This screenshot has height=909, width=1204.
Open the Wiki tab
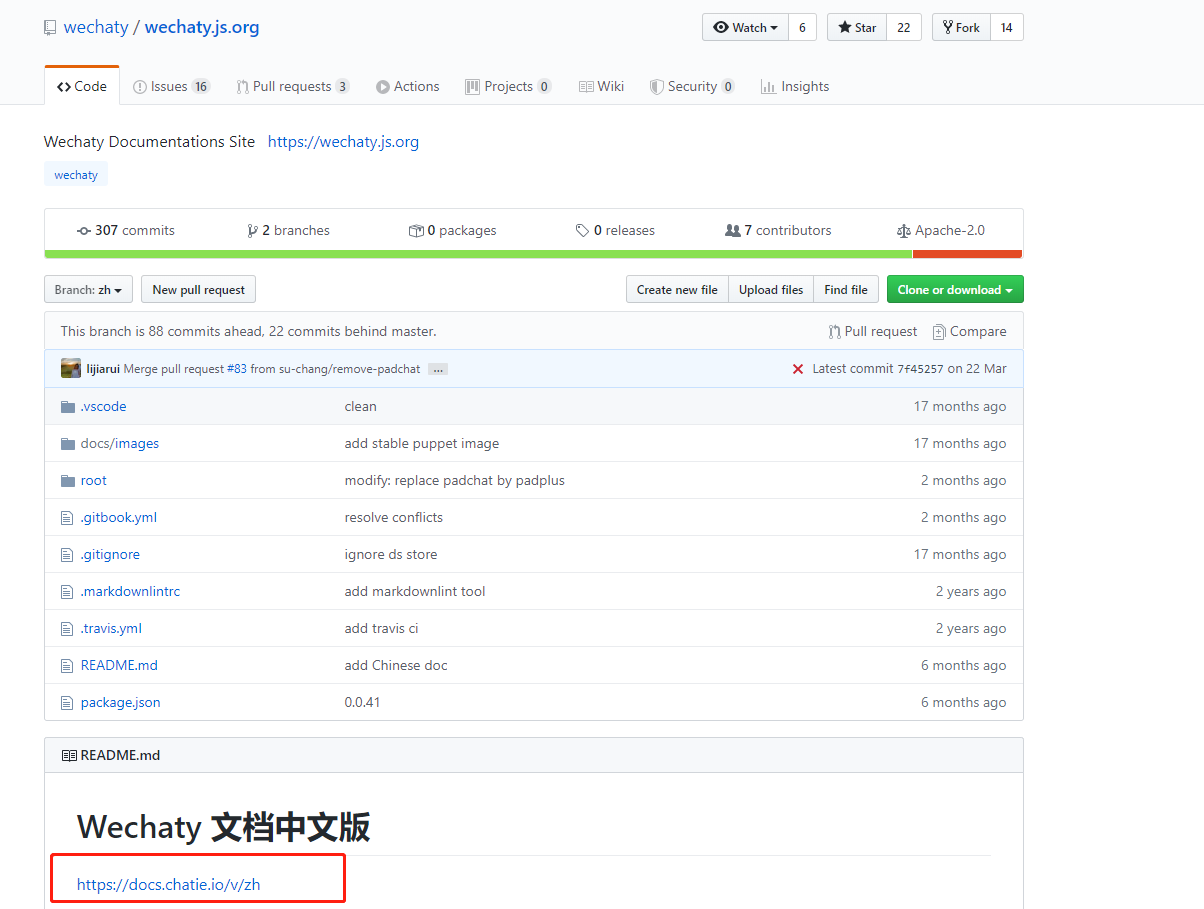601,86
